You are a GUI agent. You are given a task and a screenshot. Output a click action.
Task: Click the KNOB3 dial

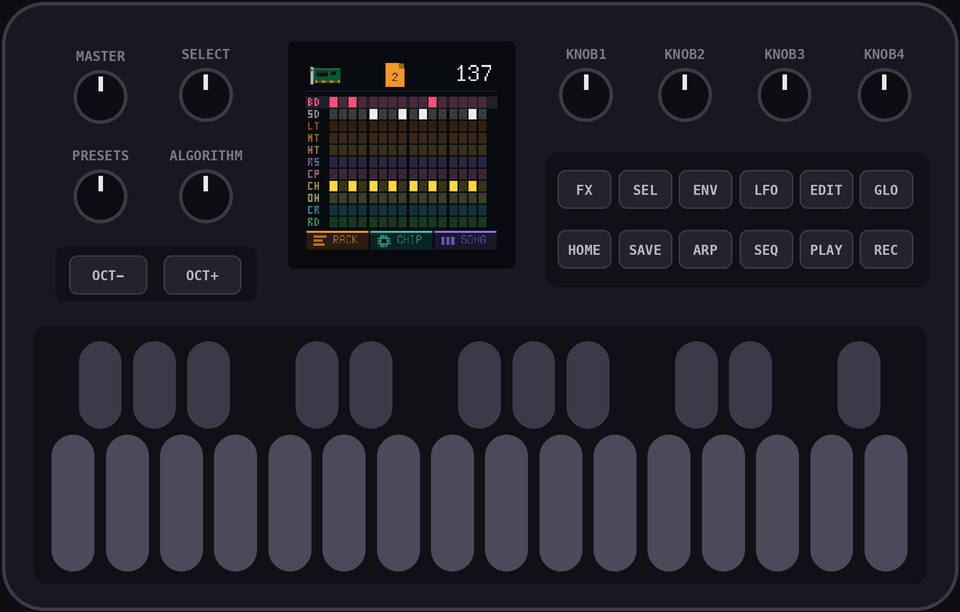click(784, 95)
